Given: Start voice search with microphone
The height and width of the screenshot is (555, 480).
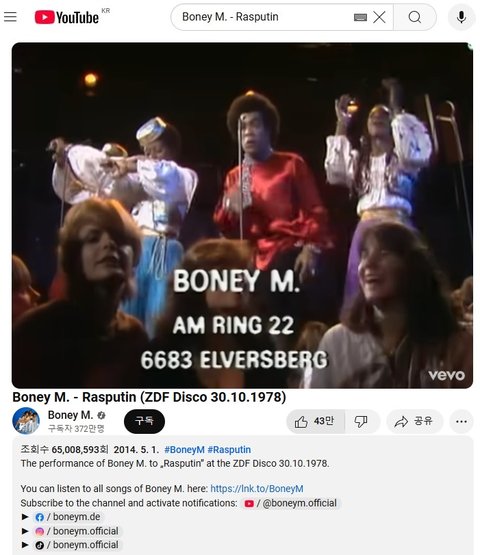Looking at the screenshot, I should [x=461, y=17].
